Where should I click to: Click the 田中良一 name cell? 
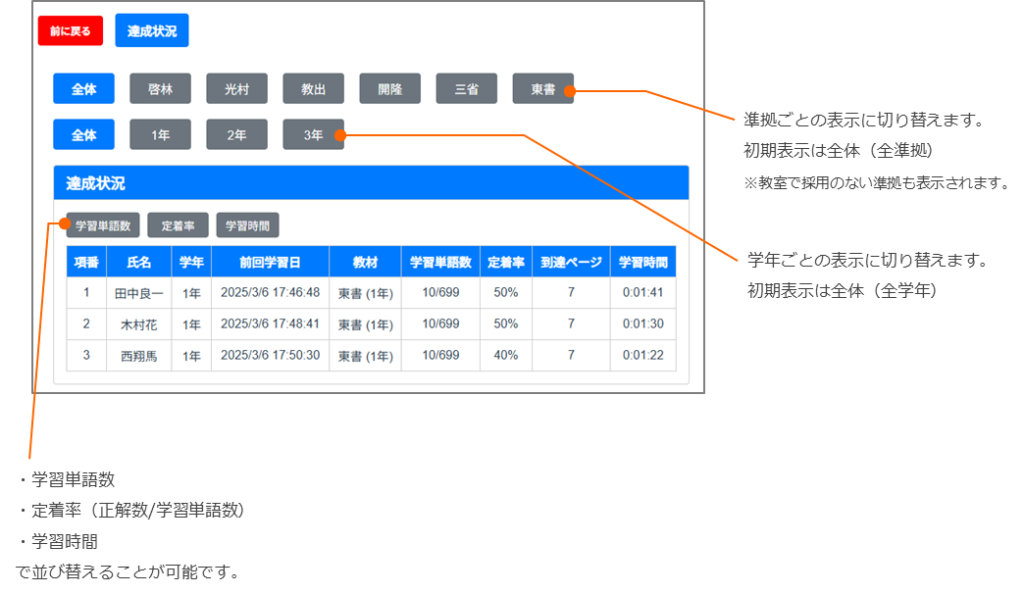(139, 293)
